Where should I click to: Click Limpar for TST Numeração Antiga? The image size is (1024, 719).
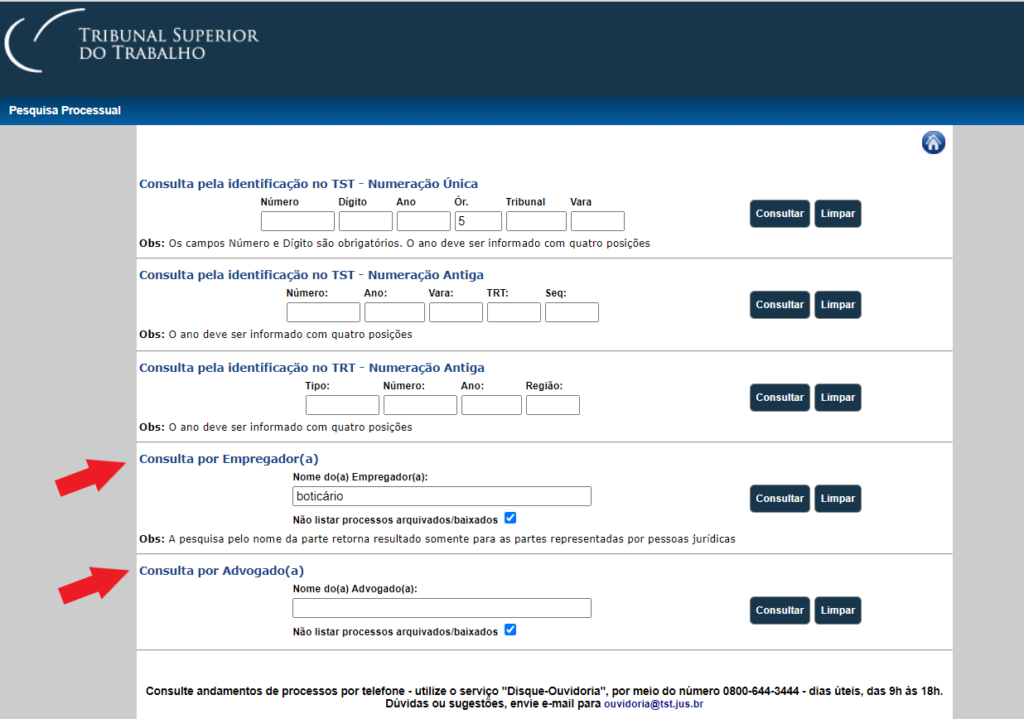coord(838,304)
